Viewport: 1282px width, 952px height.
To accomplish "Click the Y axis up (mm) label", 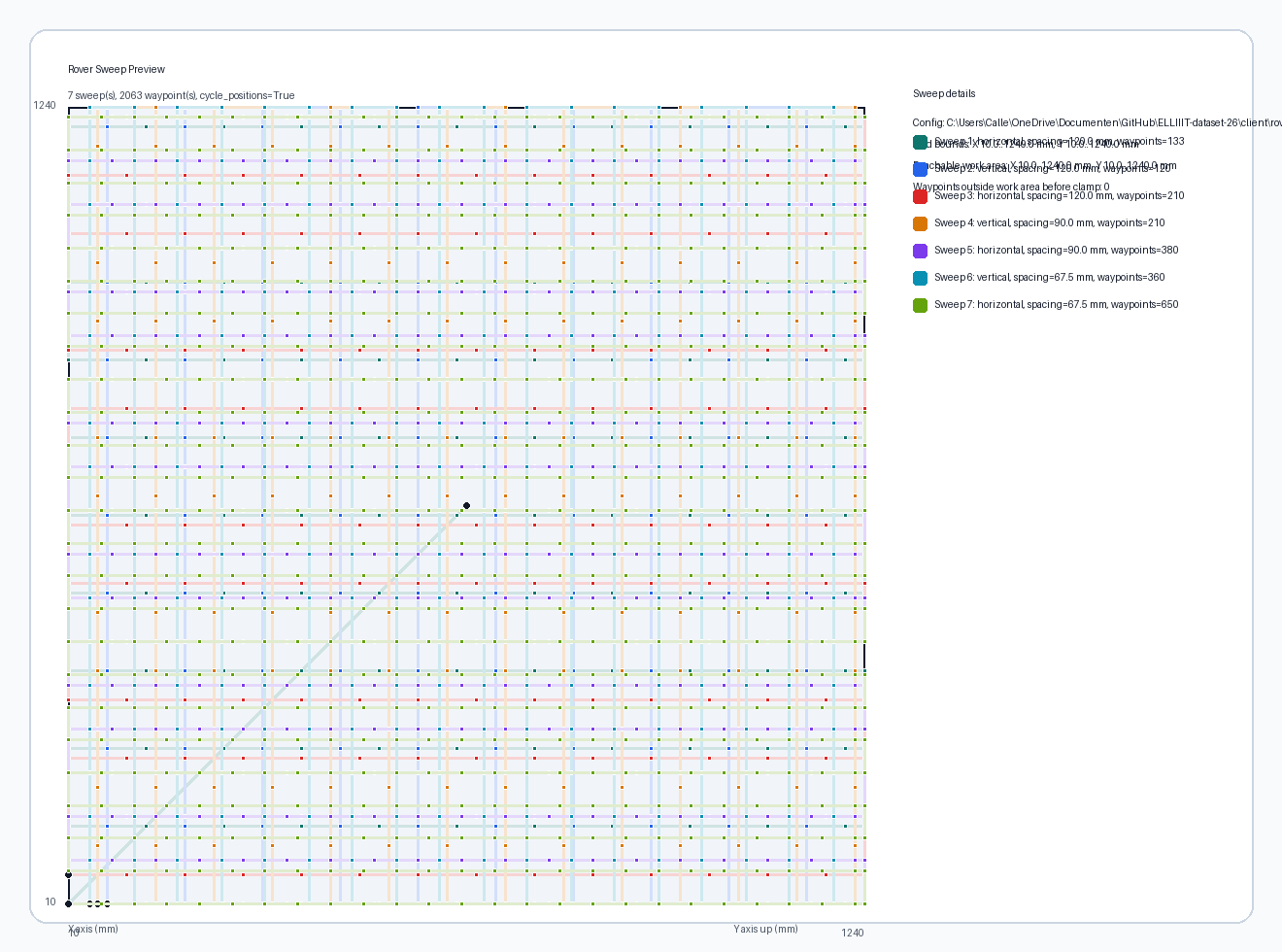I will coord(765,929).
